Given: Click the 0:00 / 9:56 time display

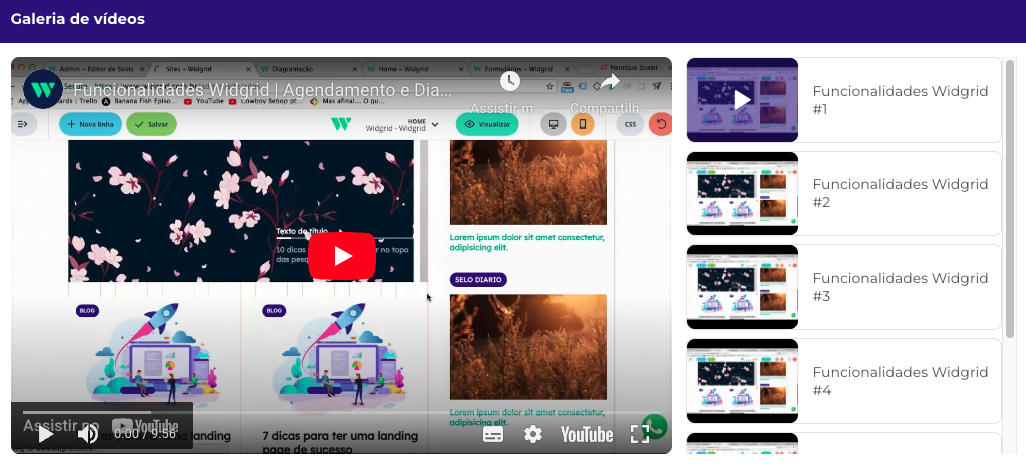Looking at the screenshot, I should (145, 434).
